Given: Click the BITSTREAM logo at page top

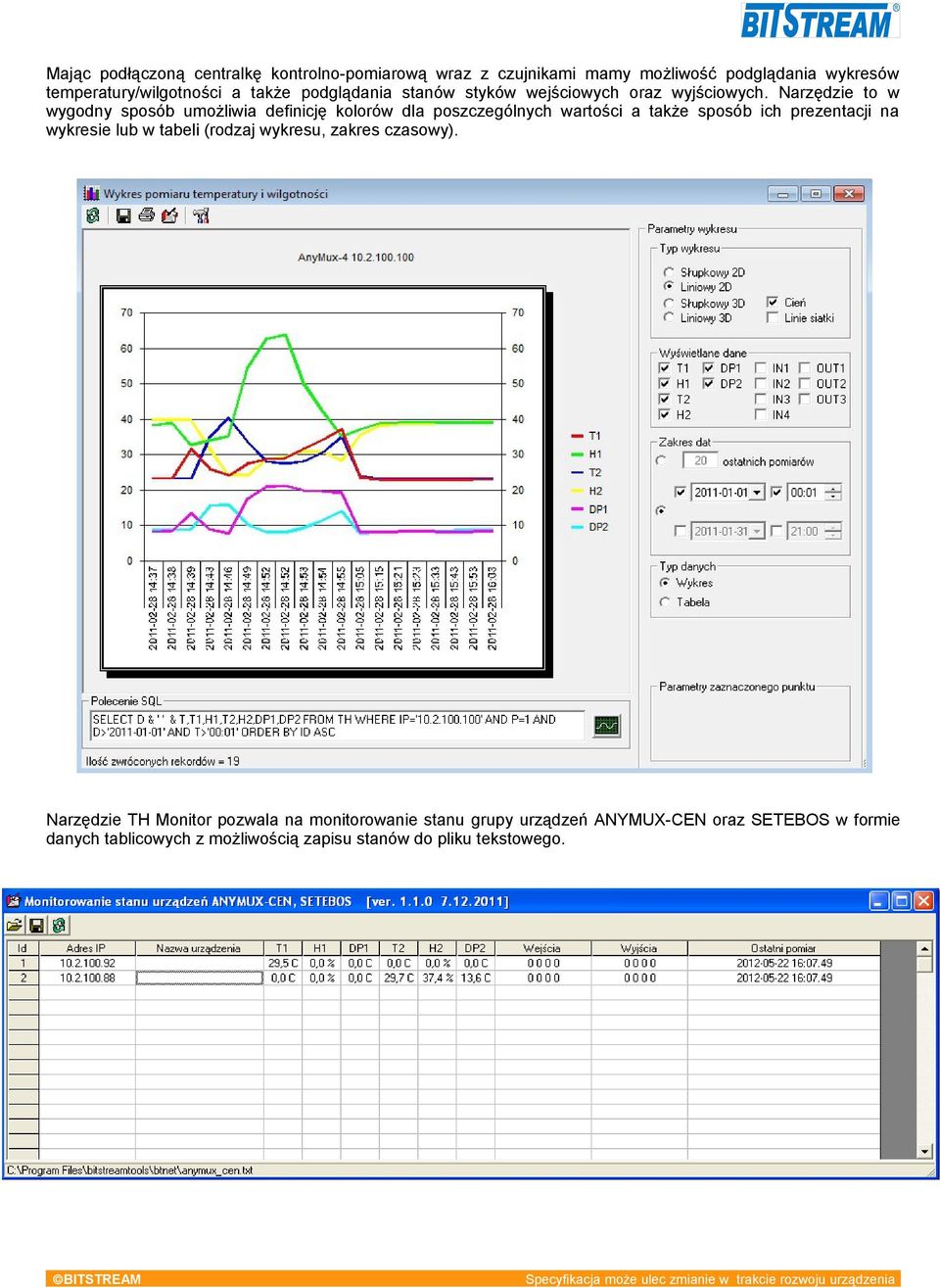Looking at the screenshot, I should click(820, 21).
